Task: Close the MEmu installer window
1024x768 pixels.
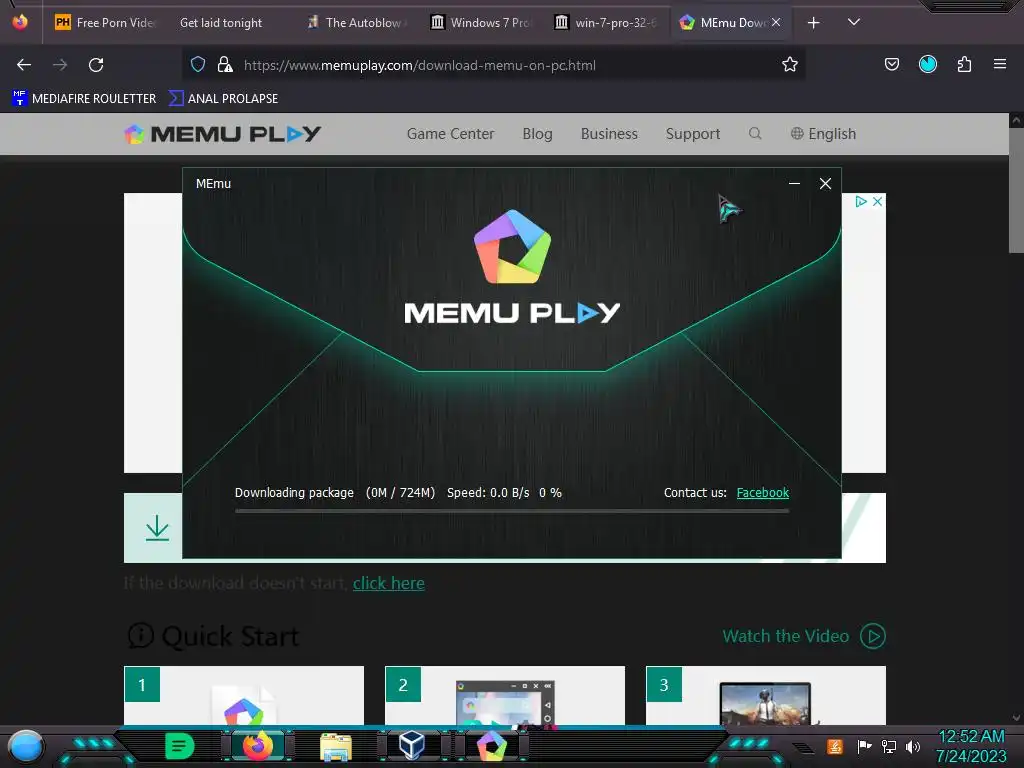Action: tap(825, 184)
